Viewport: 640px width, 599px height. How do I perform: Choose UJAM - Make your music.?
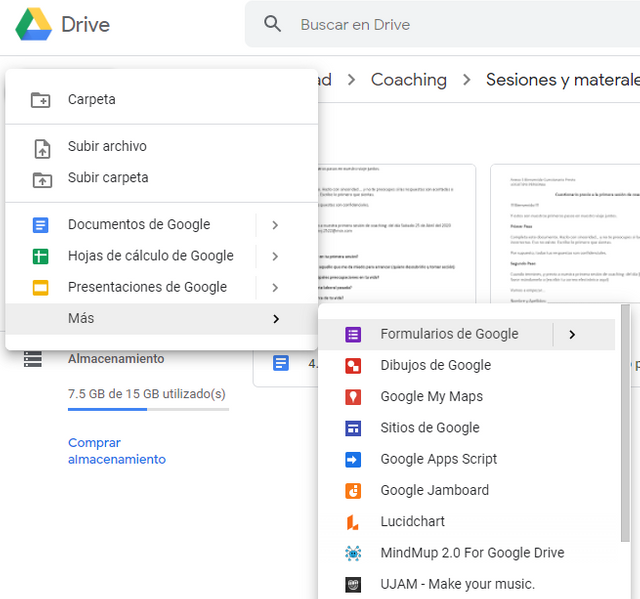(467, 584)
